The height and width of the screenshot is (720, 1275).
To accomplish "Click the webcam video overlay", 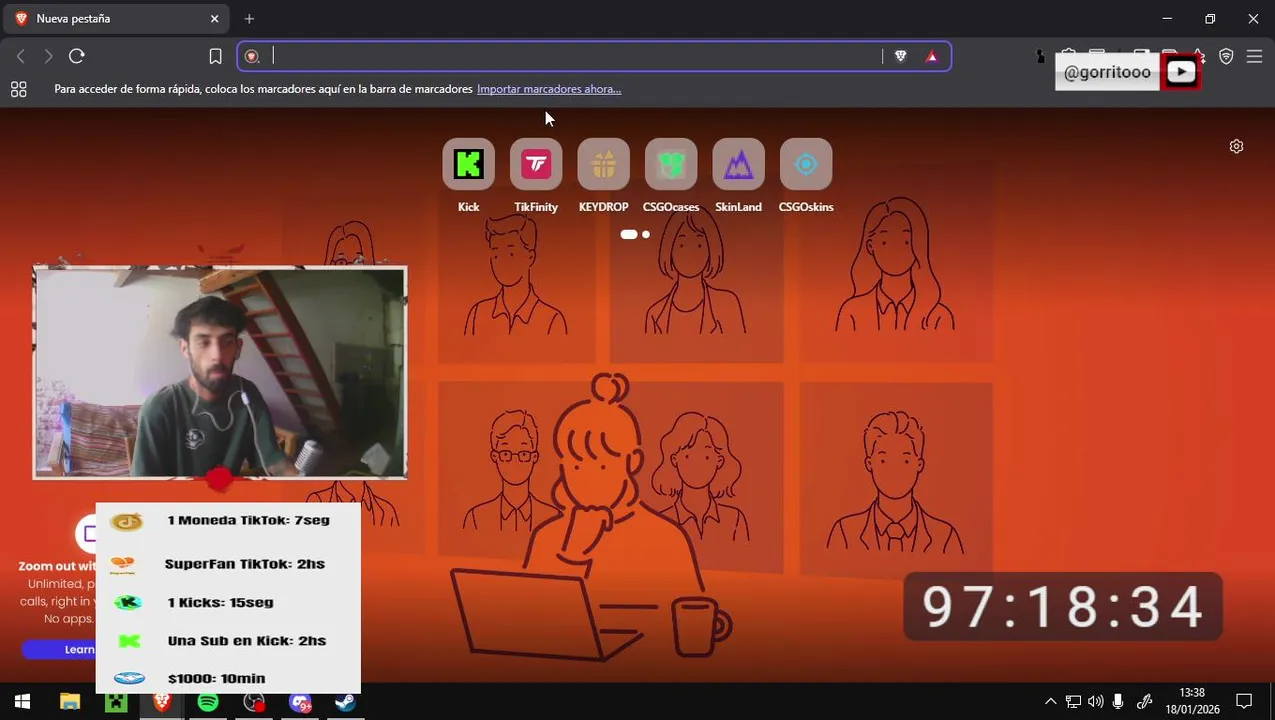I will (220, 372).
